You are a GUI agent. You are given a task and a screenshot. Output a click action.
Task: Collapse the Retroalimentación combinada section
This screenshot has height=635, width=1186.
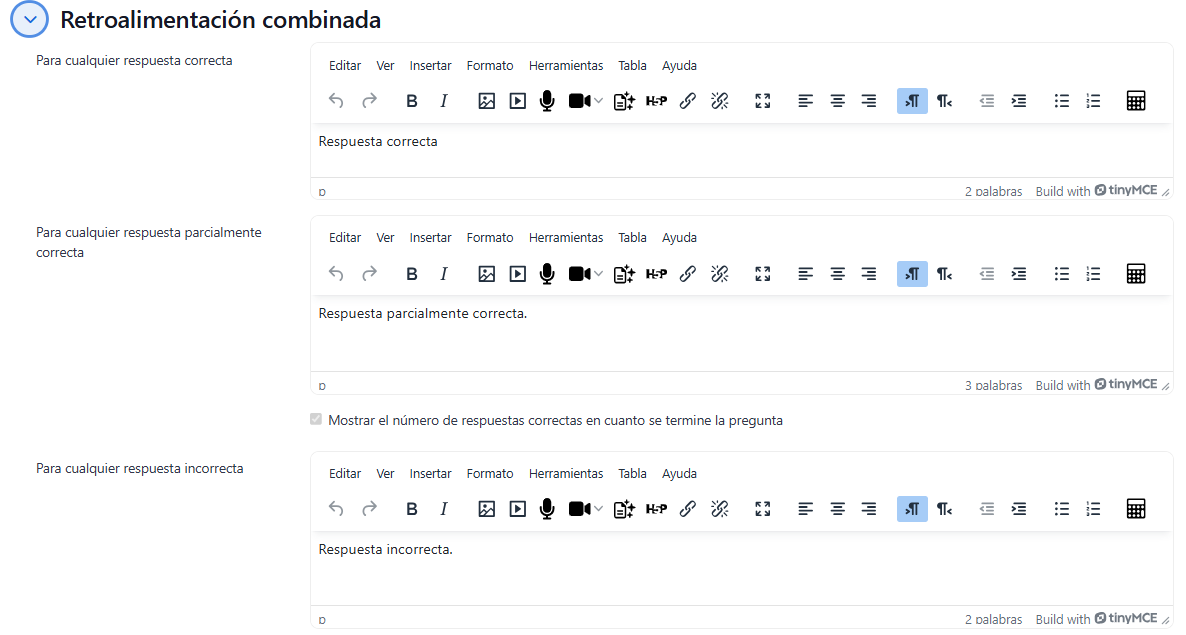point(30,20)
